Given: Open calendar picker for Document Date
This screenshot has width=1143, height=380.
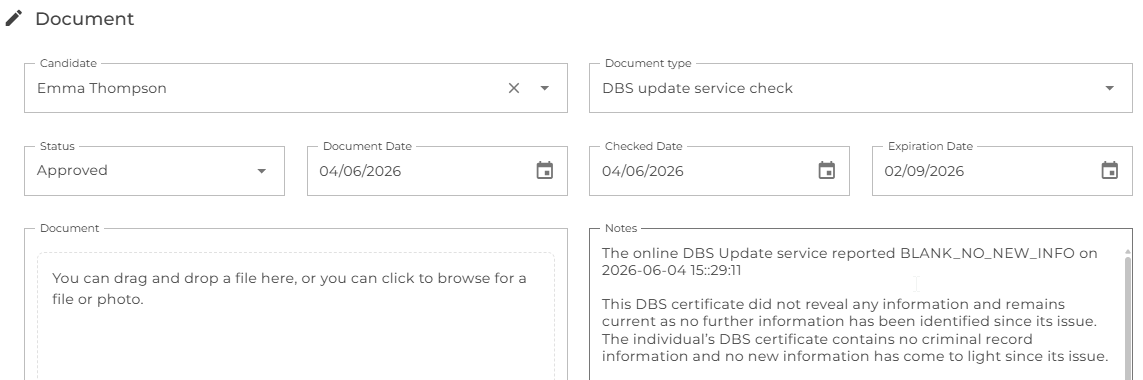Looking at the screenshot, I should [545, 171].
